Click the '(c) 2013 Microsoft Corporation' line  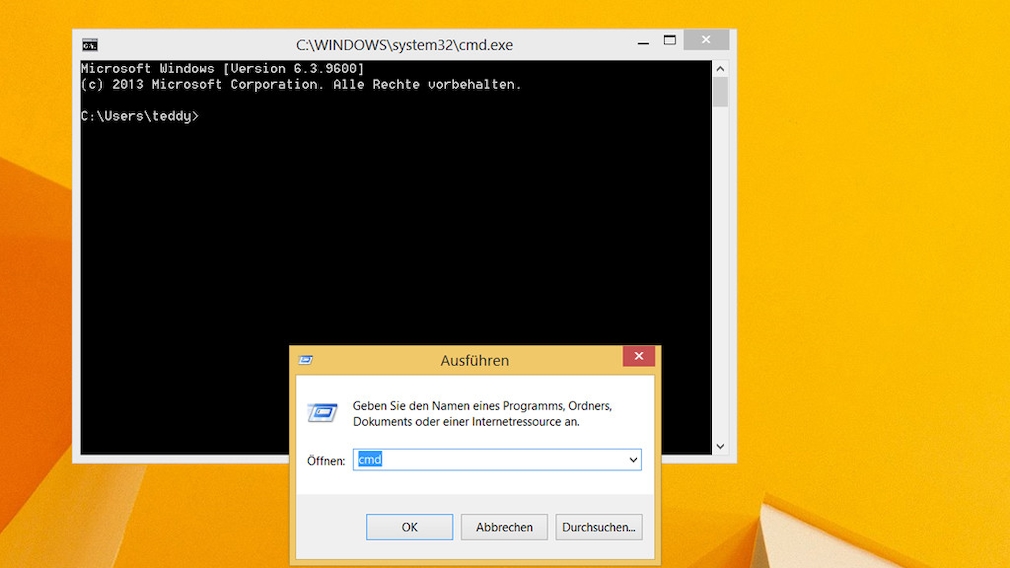pyautogui.click(x=301, y=84)
